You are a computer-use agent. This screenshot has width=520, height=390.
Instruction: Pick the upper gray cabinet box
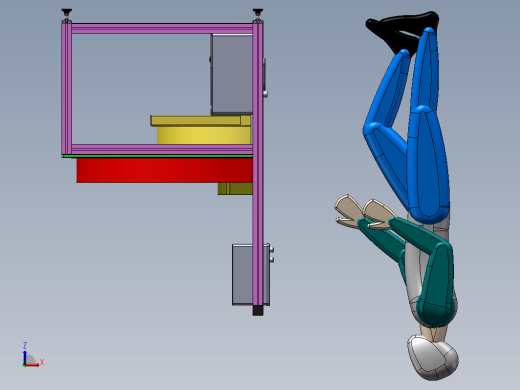pyautogui.click(x=232, y=74)
